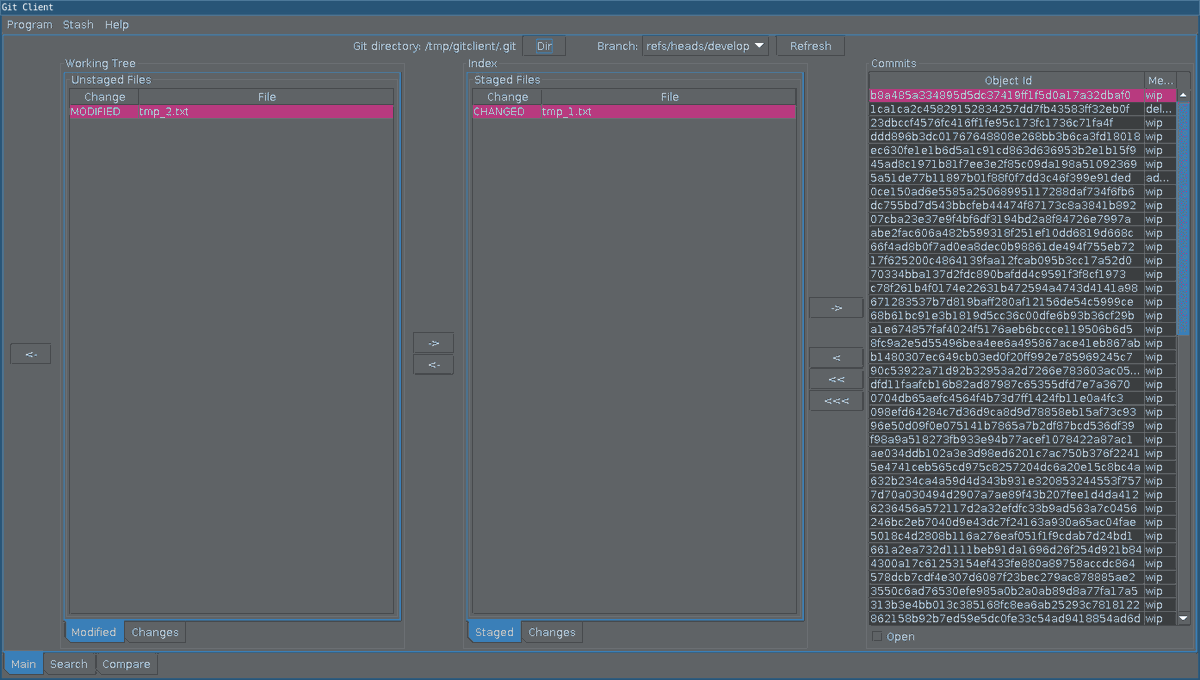The width and height of the screenshot is (1200, 680).
Task: Click the commits list scroll-down arrow
Action: [x=1184, y=619]
